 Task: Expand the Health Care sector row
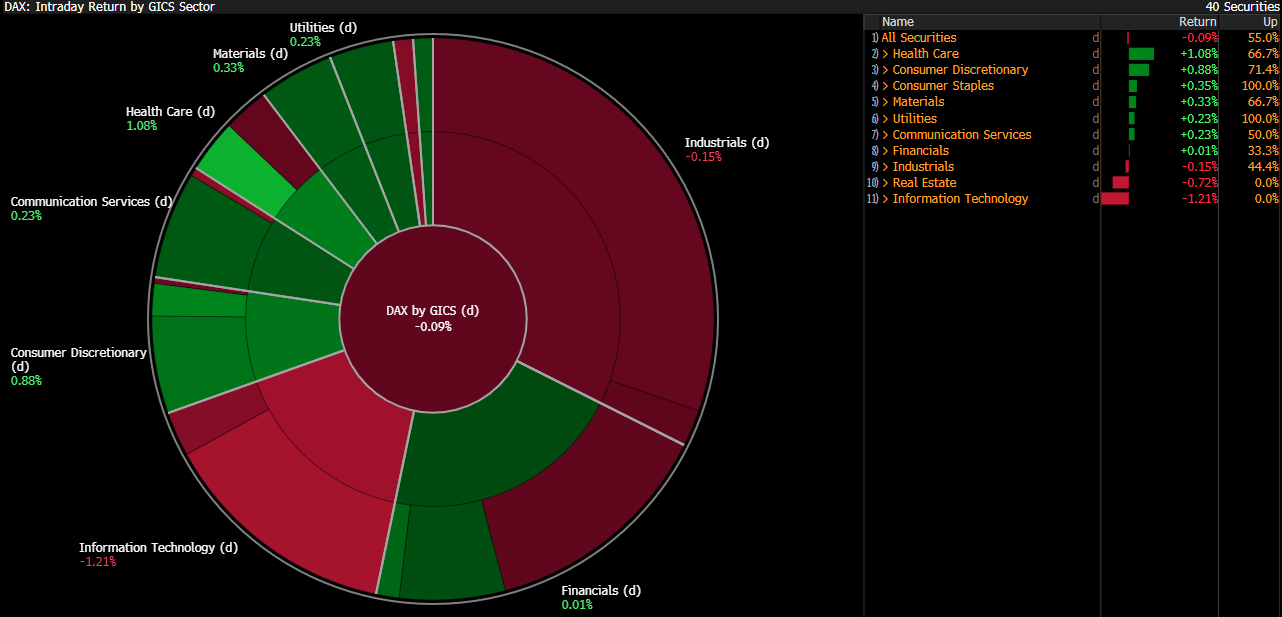click(x=885, y=54)
